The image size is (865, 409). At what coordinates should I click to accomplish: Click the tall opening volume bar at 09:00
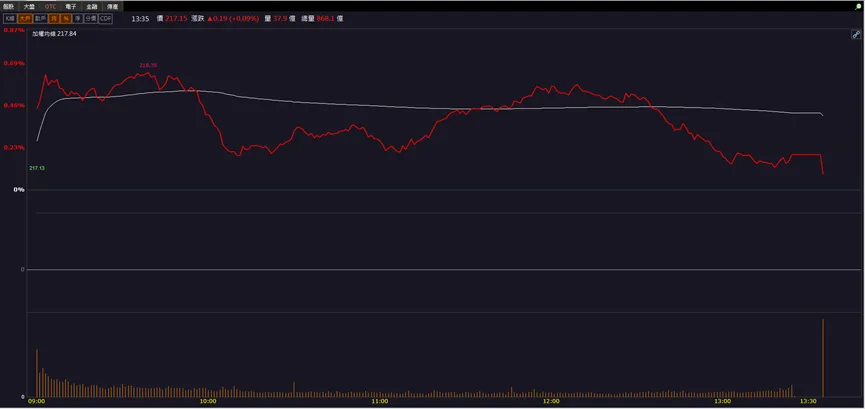click(x=37, y=373)
